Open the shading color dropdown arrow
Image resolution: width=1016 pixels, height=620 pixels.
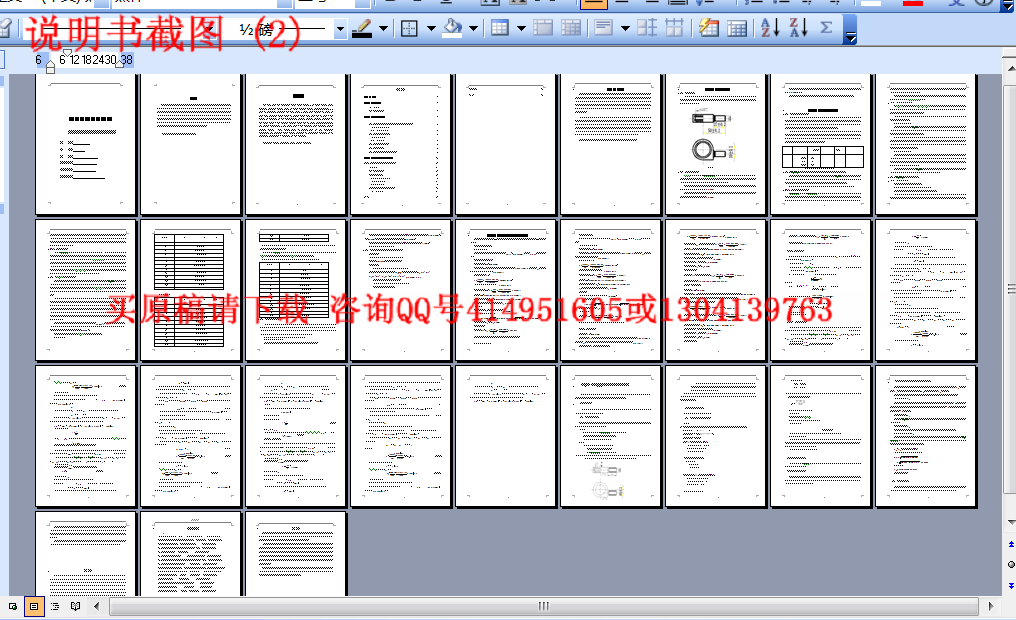tap(474, 29)
